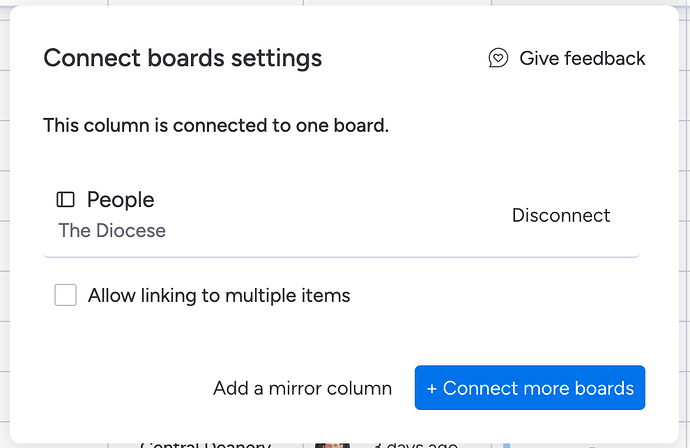Click the Central Deanery cell behind dialog
The height and width of the screenshot is (448, 690).
click(x=205, y=444)
